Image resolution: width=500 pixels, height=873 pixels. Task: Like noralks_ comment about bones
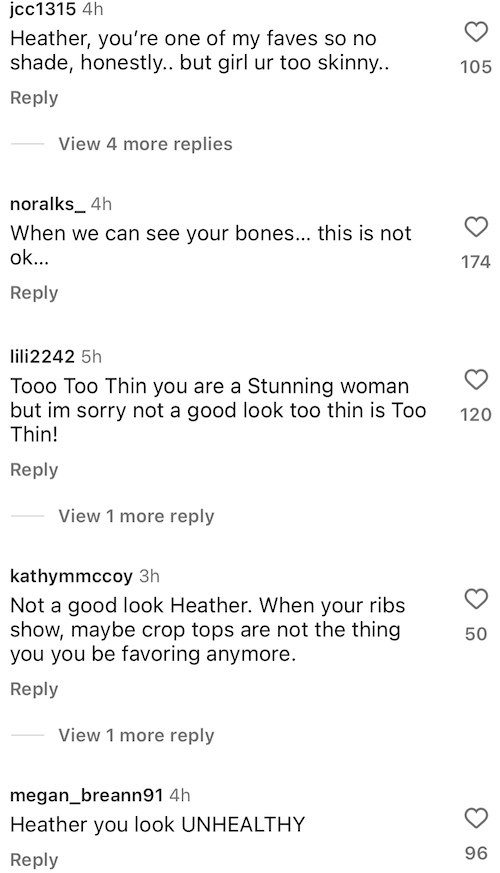476,227
